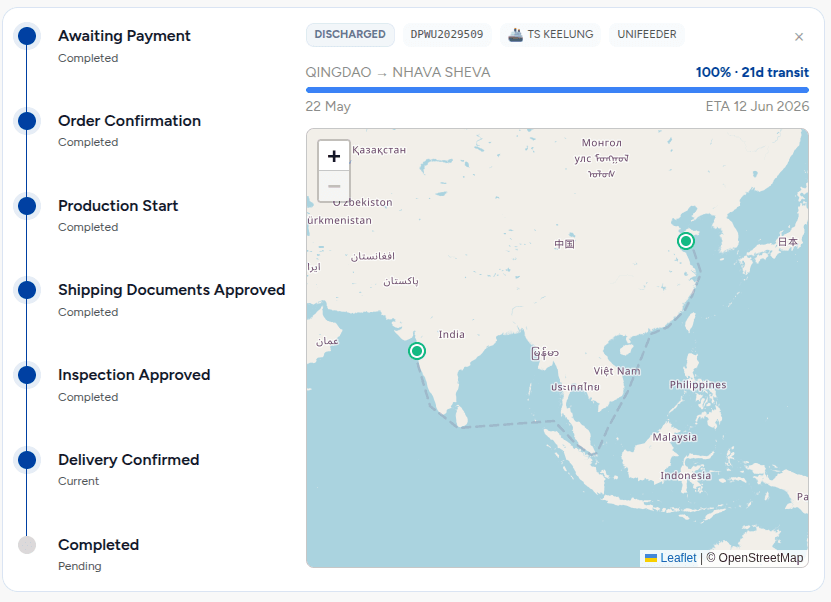The width and height of the screenshot is (831, 602).
Task: Click the 'Malaysia' label on the map
Action: tap(675, 437)
